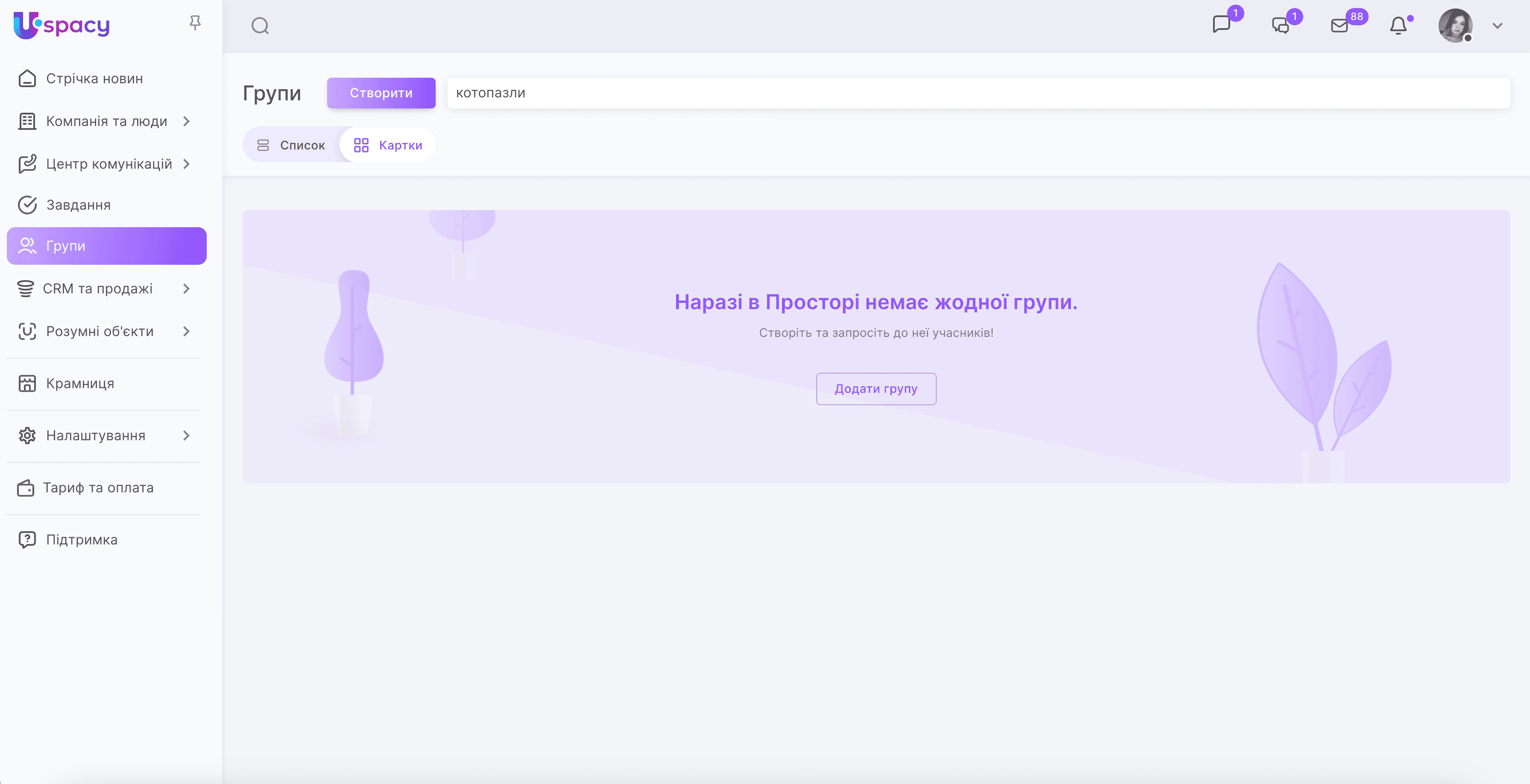Expand Компанія та люди submenu

pos(106,121)
